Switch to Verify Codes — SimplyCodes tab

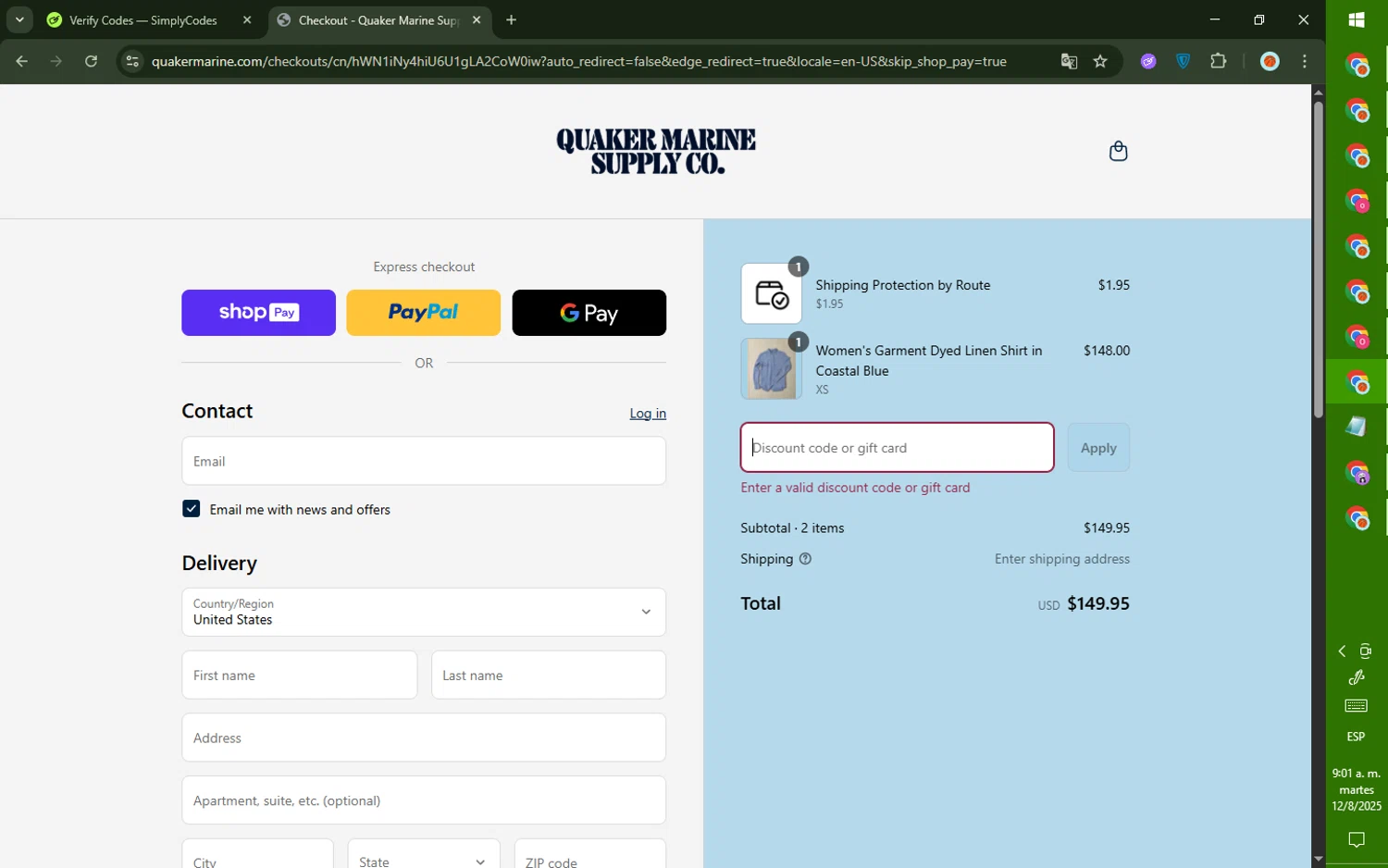click(x=143, y=19)
